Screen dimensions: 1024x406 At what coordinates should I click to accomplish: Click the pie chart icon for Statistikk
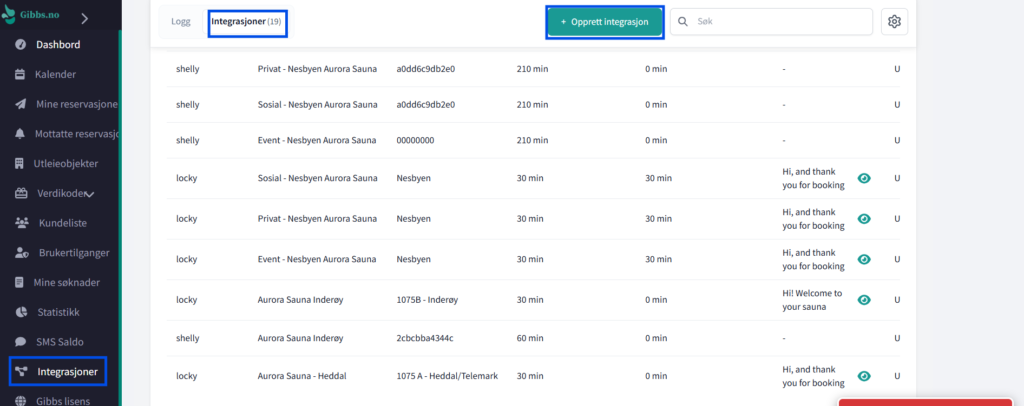(21, 312)
